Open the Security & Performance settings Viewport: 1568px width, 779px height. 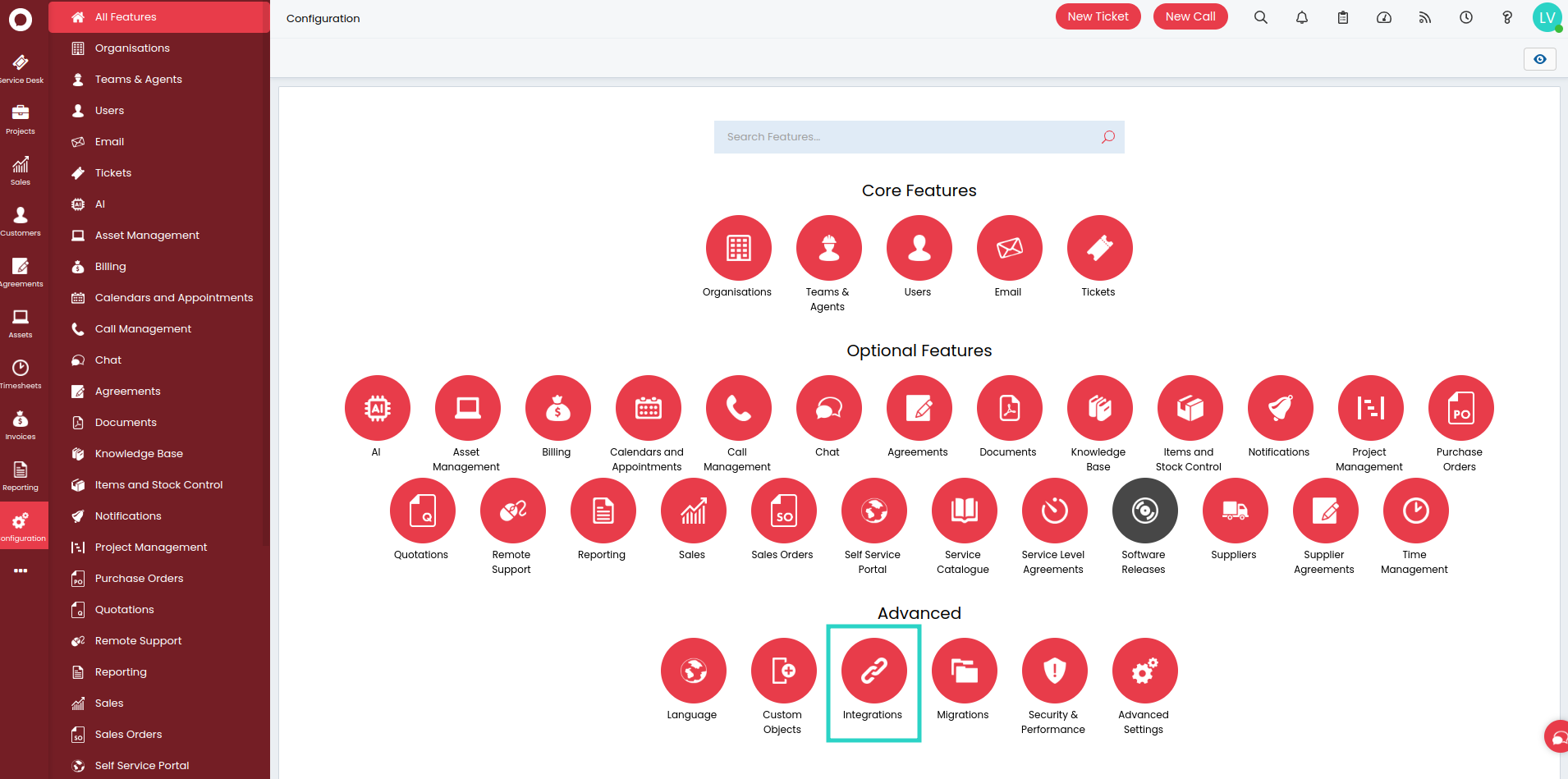pos(1054,671)
